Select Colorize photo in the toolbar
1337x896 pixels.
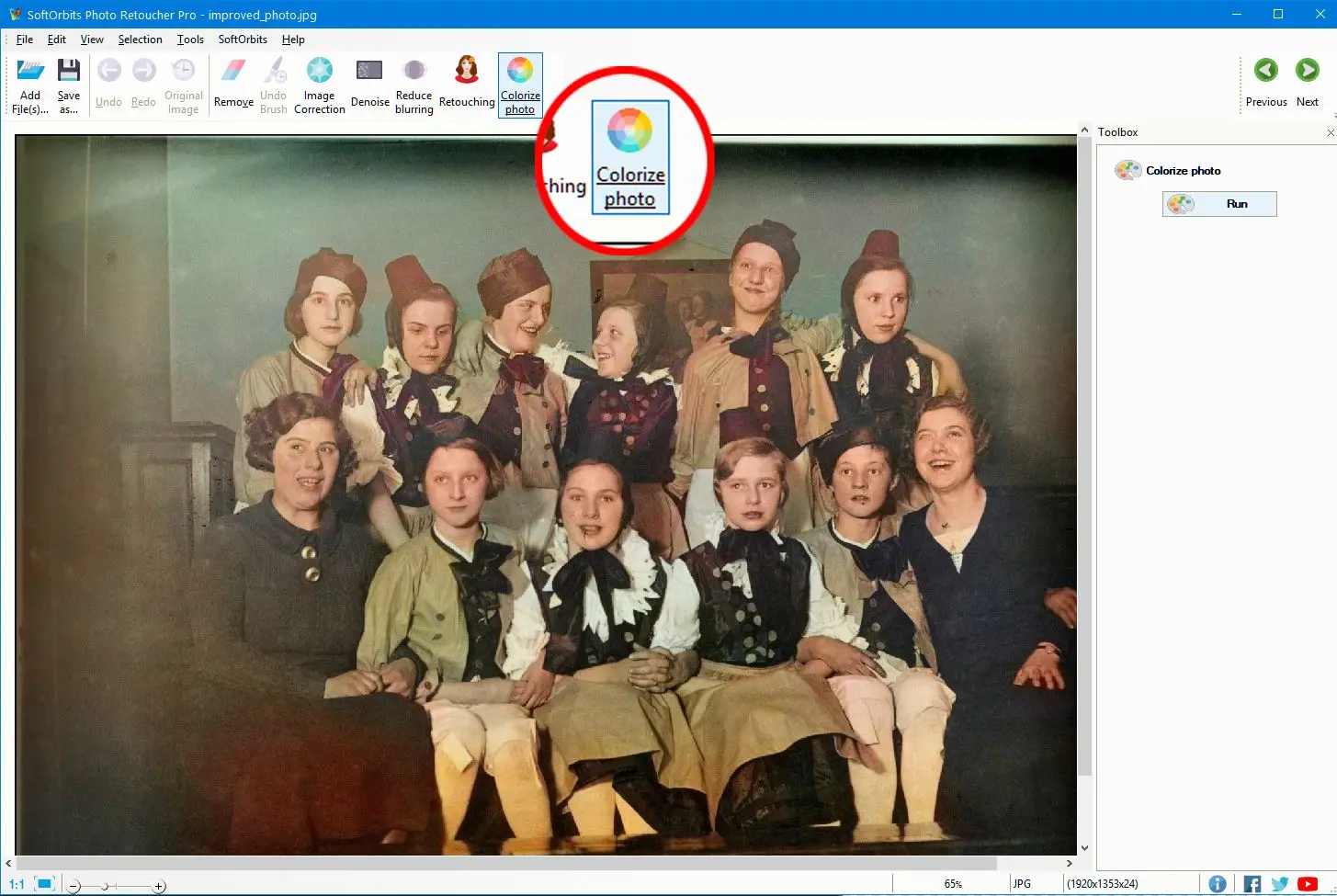[520, 85]
